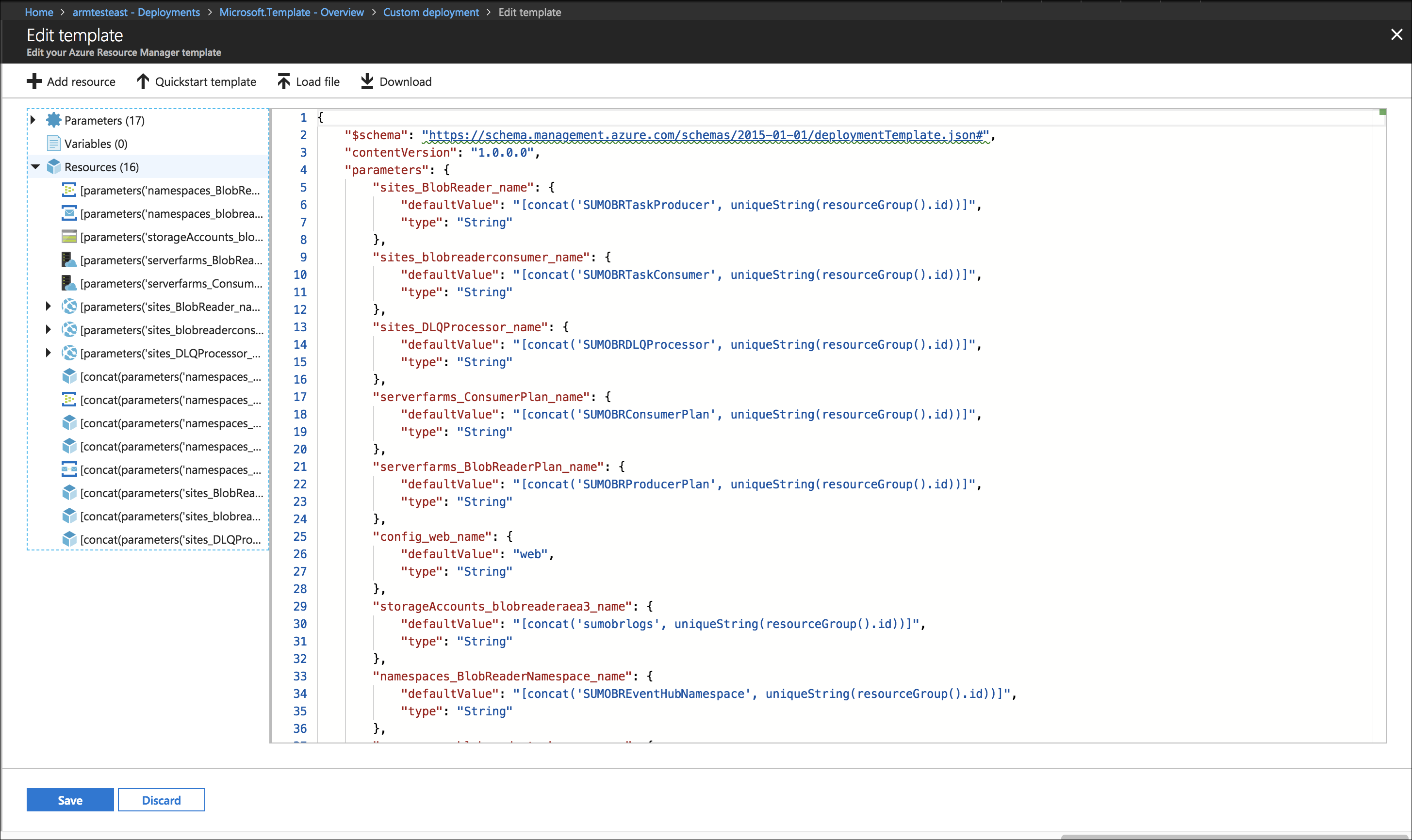Click the Download arrow icon
The height and width of the screenshot is (840, 1412).
coord(367,81)
